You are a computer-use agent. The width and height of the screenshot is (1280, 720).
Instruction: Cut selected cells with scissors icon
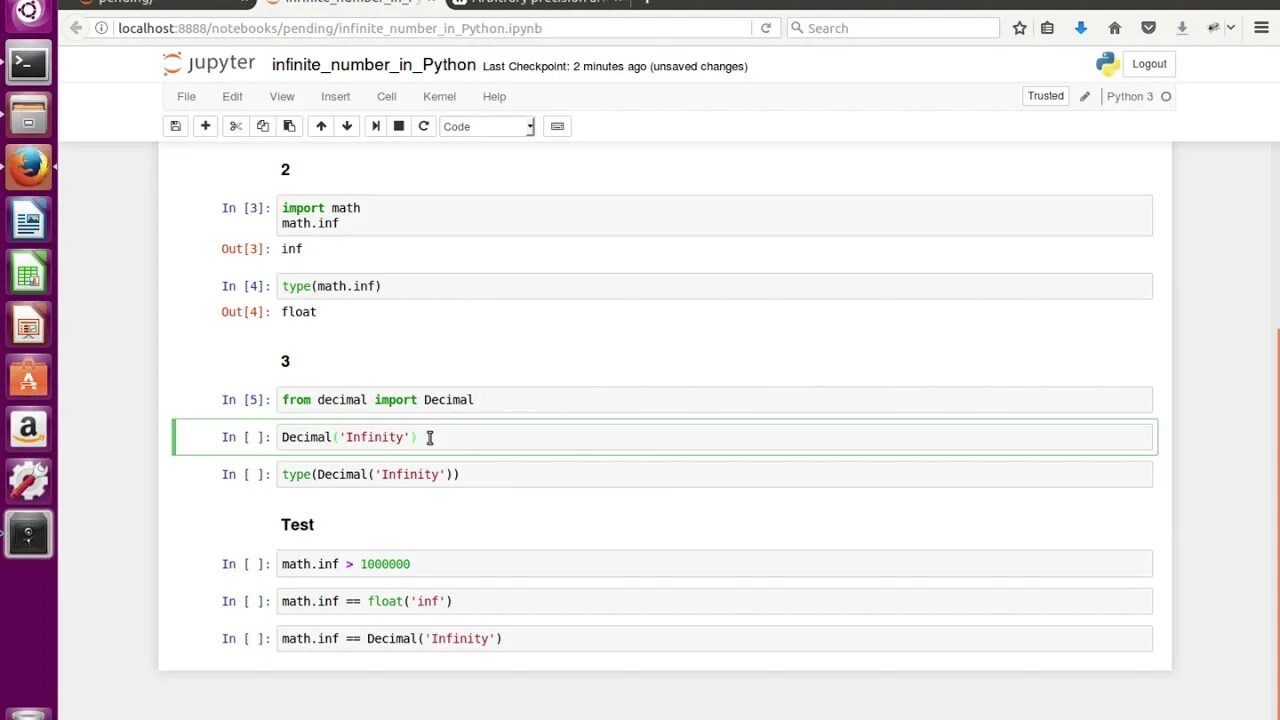point(236,126)
